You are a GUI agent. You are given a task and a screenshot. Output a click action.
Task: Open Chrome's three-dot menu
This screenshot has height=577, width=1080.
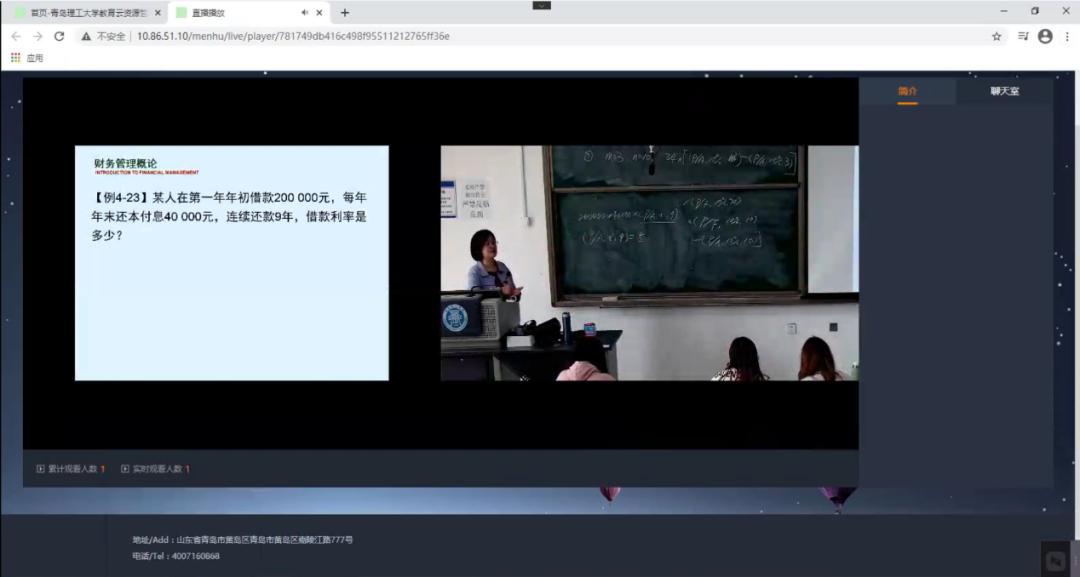[x=1066, y=36]
